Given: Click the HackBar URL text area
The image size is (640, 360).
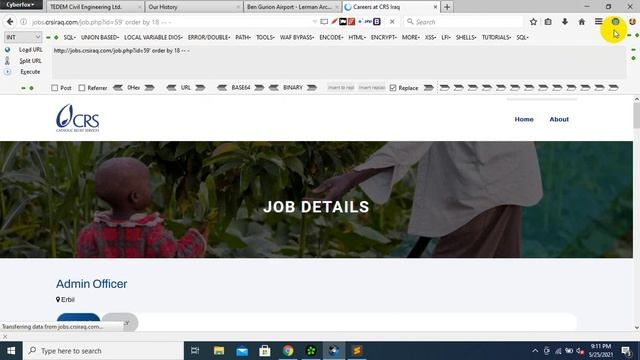Looking at the screenshot, I should [x=339, y=62].
